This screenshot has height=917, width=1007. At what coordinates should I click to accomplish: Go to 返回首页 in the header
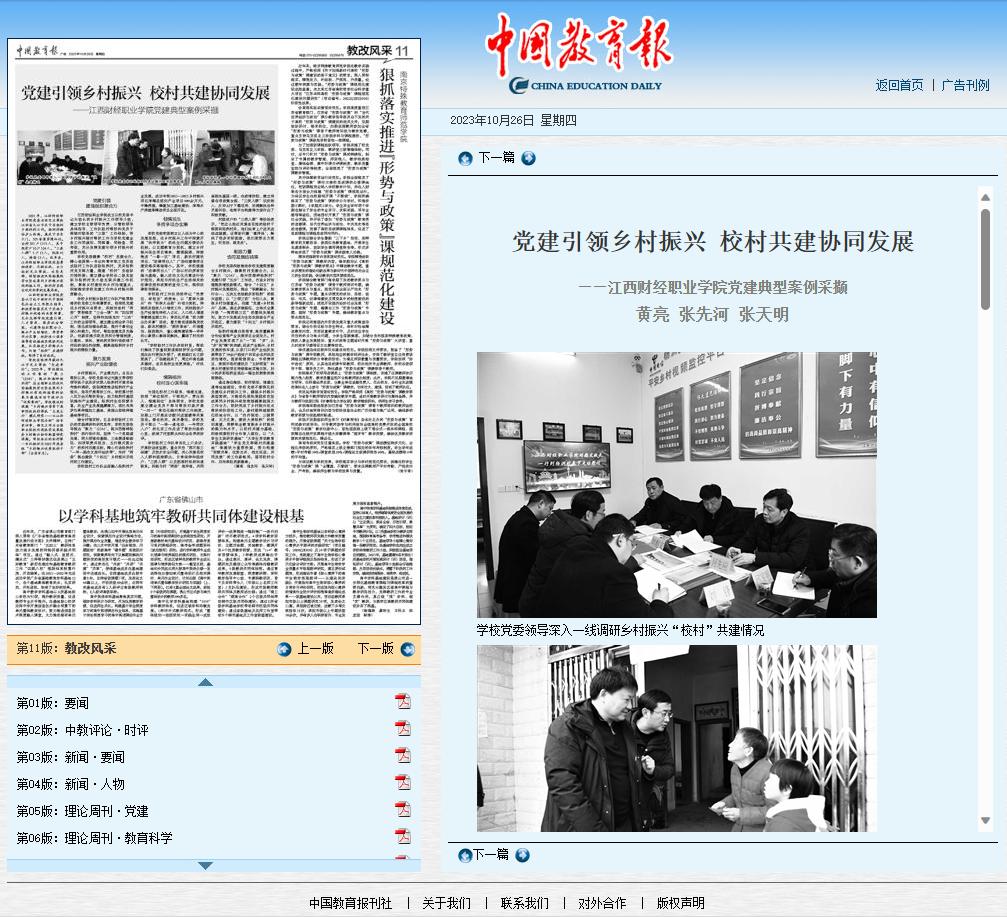tap(899, 85)
